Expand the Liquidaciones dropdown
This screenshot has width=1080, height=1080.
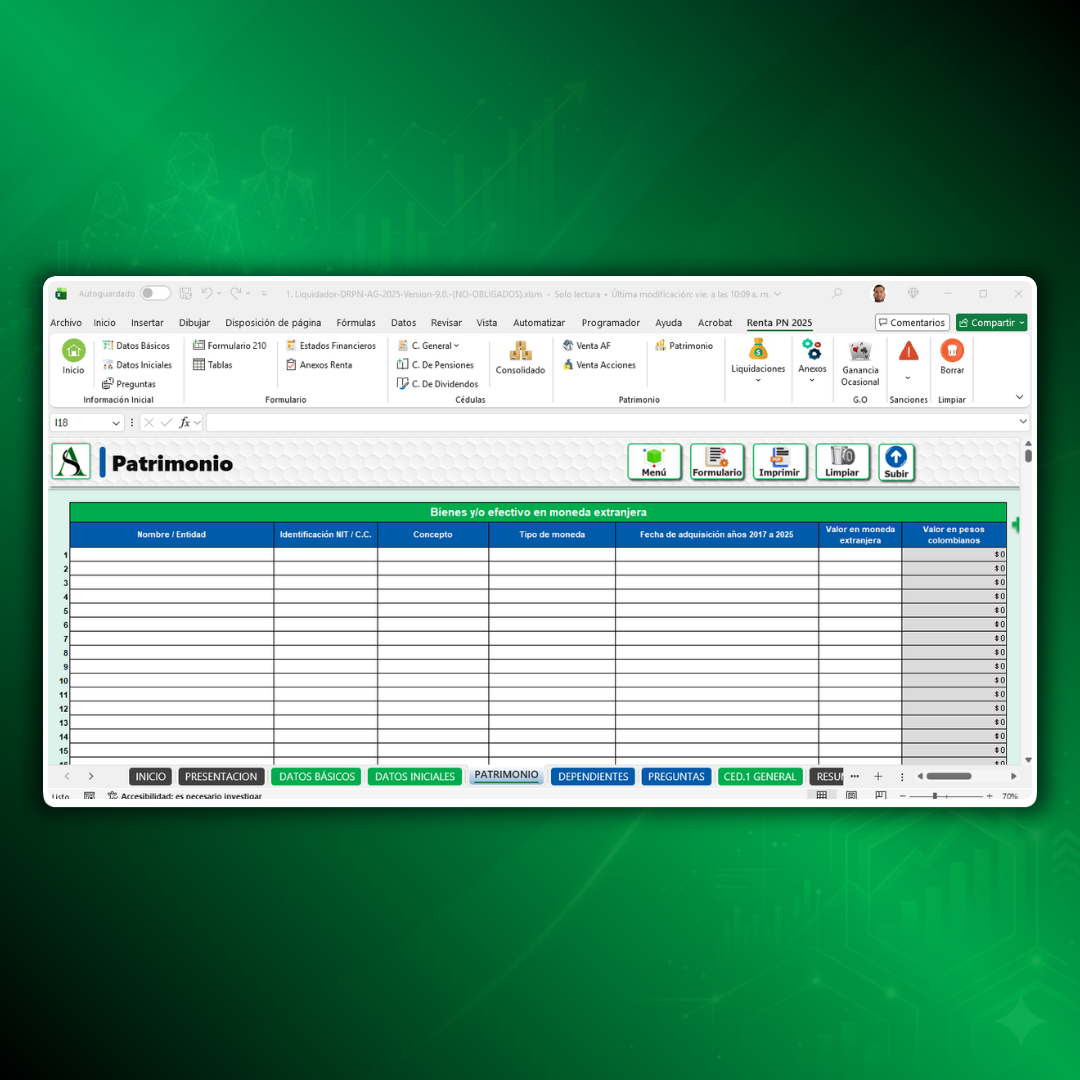(758, 380)
